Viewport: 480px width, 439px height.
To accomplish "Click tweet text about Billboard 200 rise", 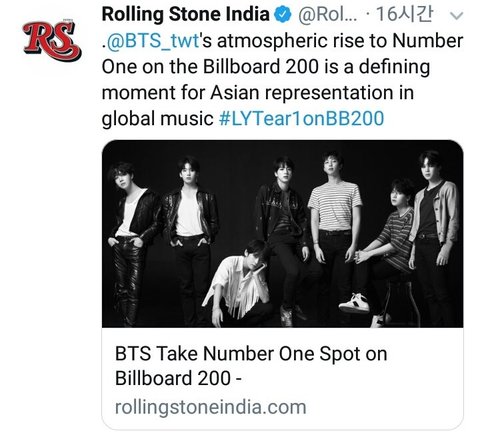I will point(282,80).
